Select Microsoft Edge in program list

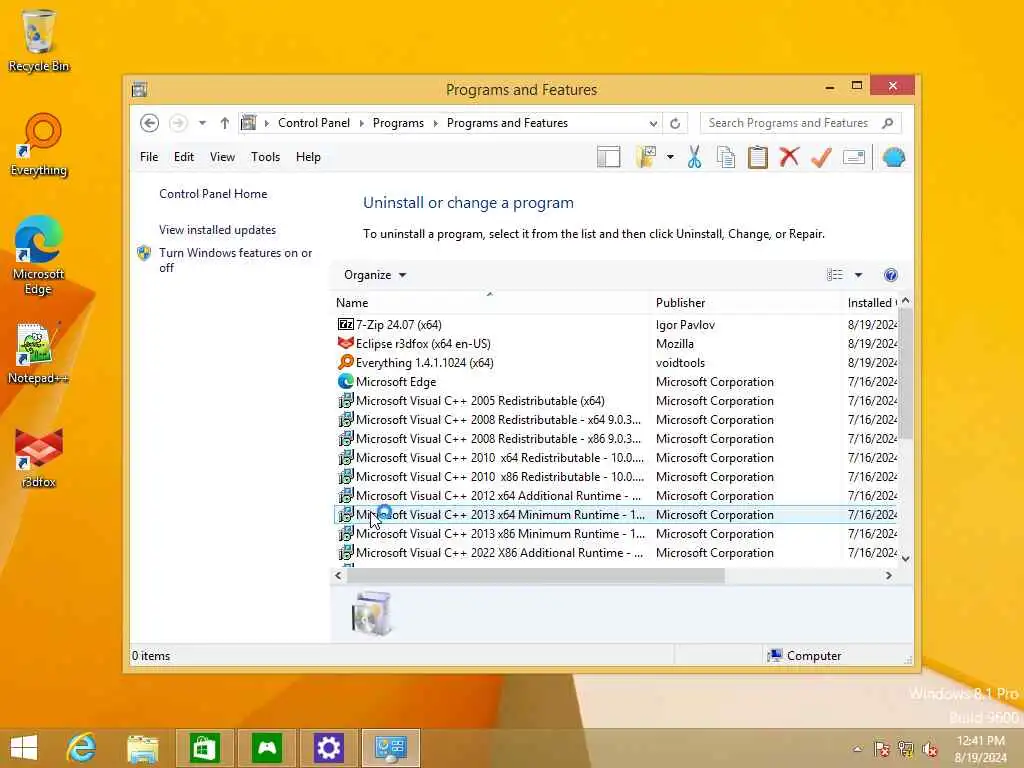click(616, 381)
